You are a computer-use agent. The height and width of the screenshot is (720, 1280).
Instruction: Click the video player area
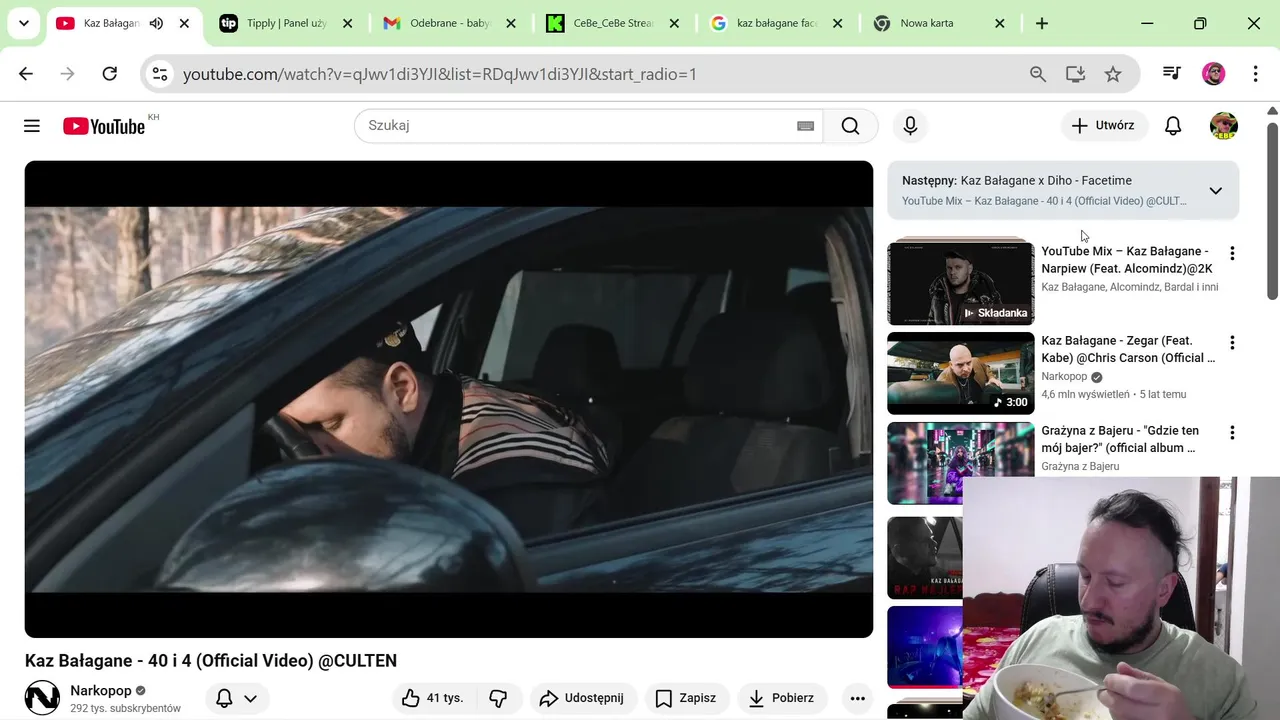click(449, 399)
